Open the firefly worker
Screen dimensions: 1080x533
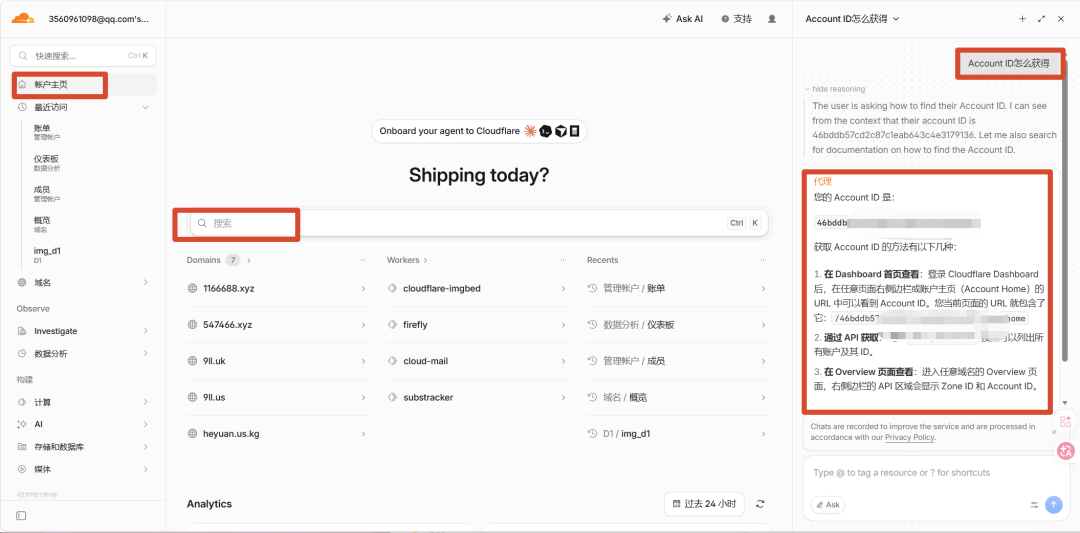478,325
